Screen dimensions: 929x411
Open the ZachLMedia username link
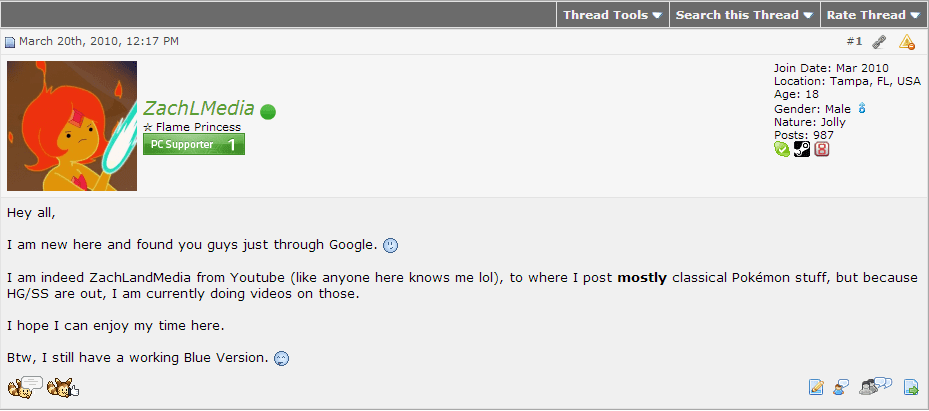[x=199, y=108]
